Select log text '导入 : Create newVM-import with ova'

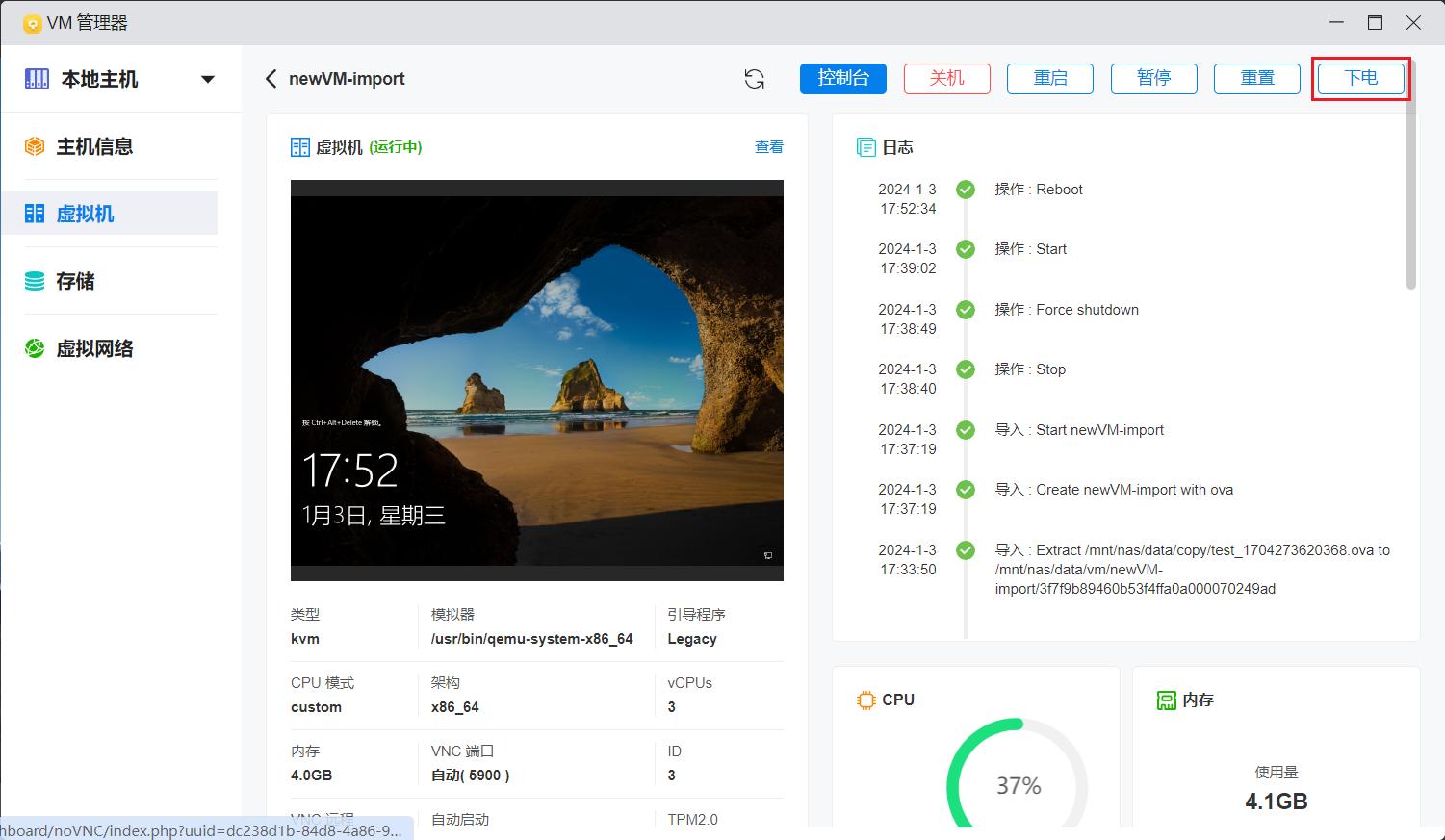(x=1114, y=490)
